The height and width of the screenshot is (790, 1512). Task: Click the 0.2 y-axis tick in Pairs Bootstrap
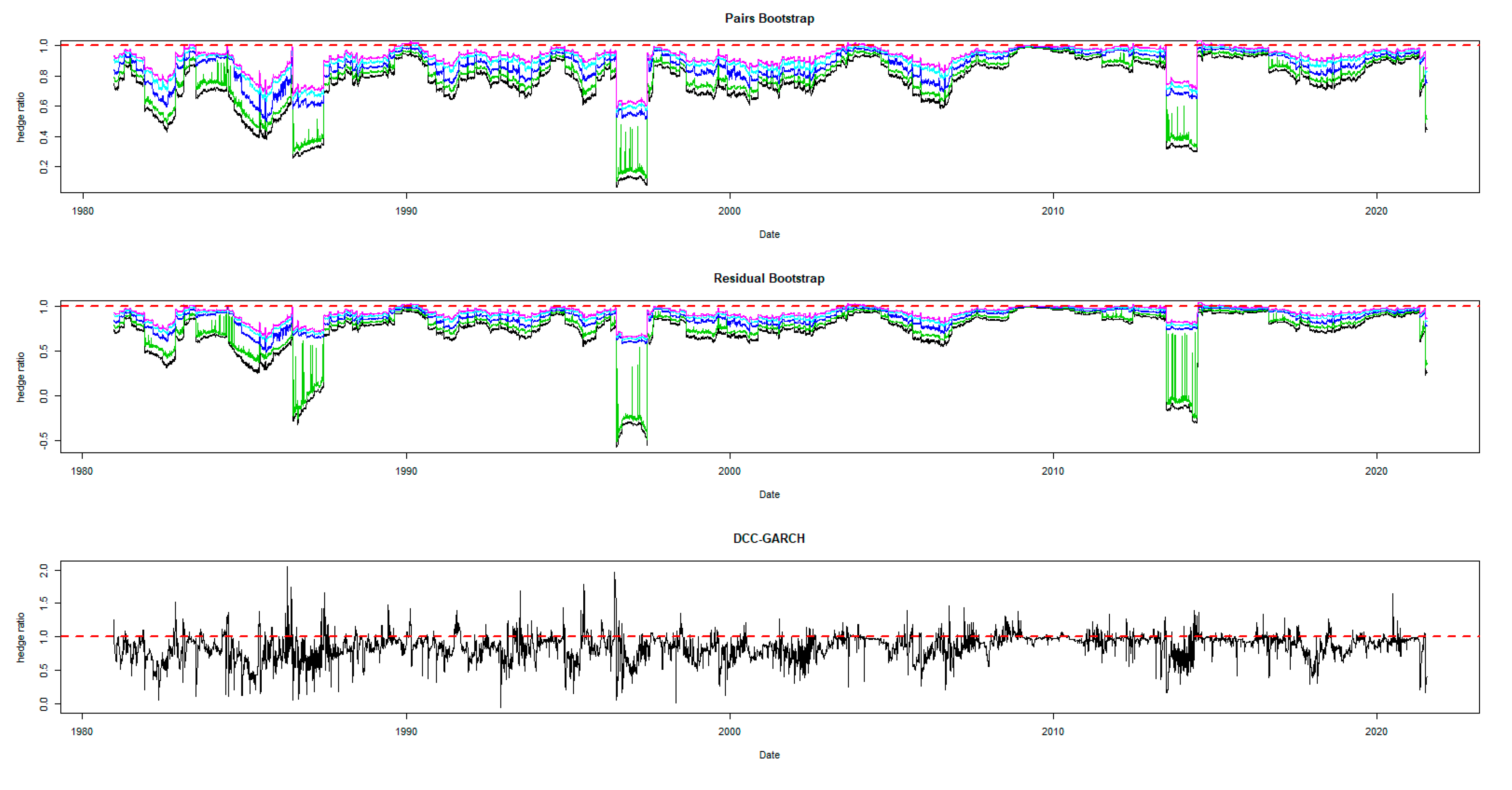tap(44, 167)
